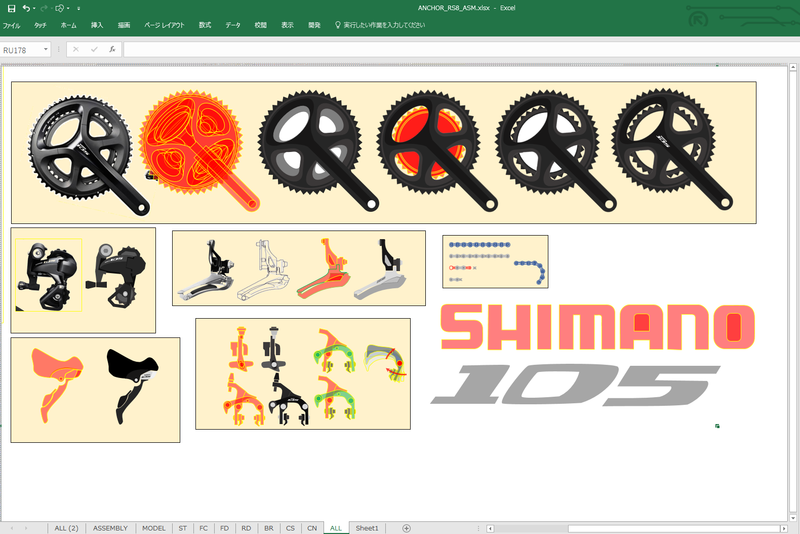Select the active ALL sheet tab
800x534 pixels.
click(336, 528)
